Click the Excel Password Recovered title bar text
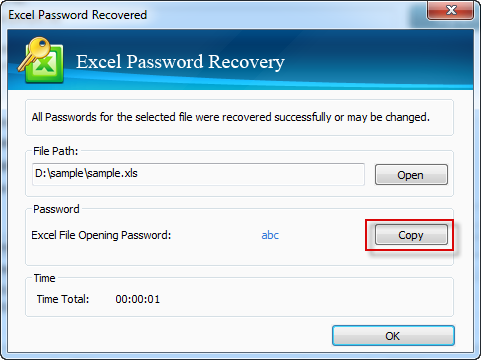Viewport: 481px width, 360px height. click(78, 15)
